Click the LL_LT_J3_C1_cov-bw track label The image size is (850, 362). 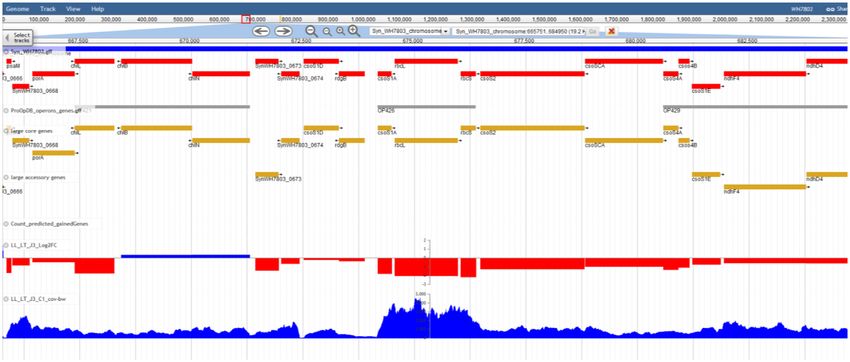38,299
